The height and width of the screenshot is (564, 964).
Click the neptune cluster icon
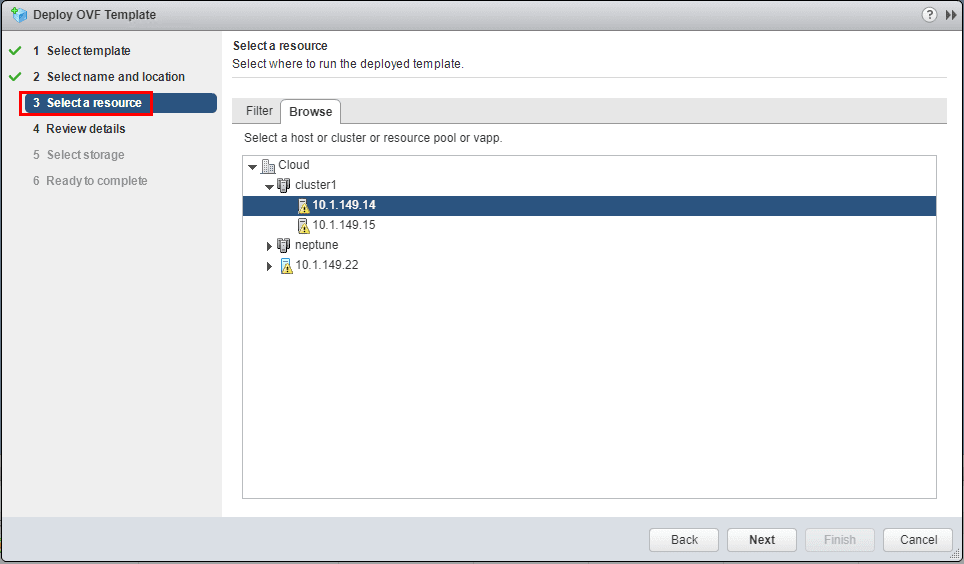284,245
